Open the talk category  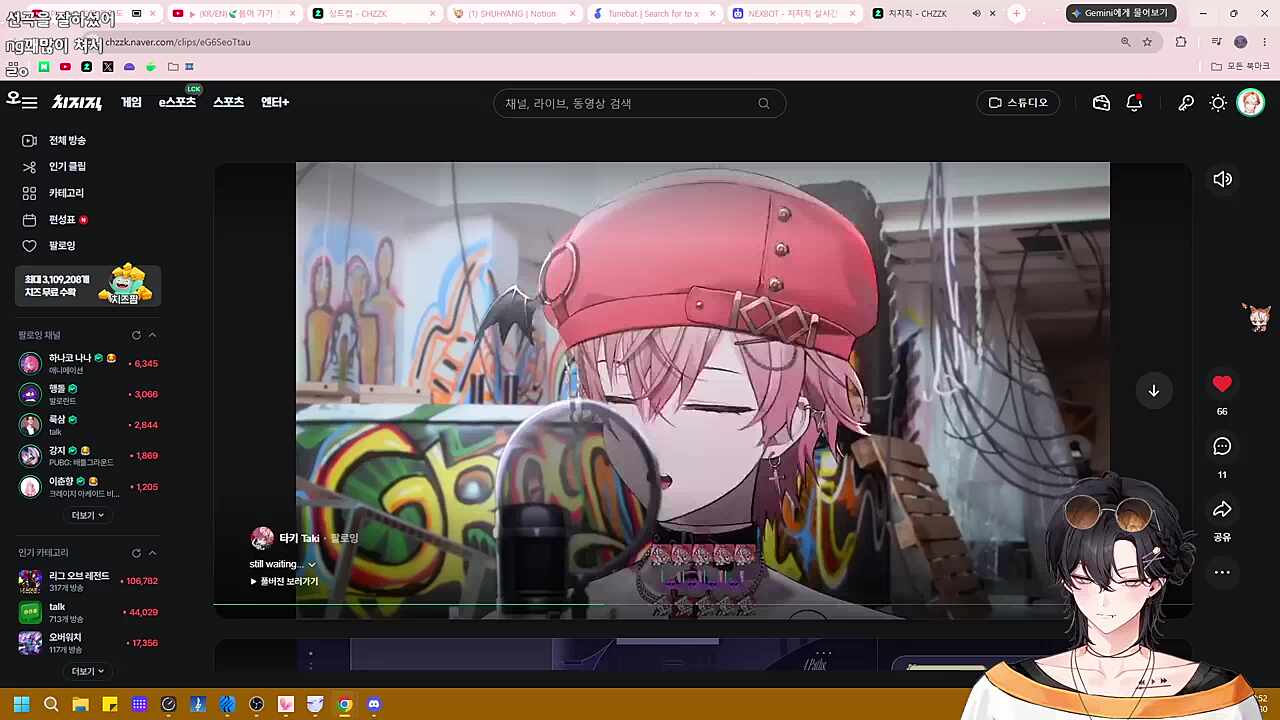tap(88, 612)
